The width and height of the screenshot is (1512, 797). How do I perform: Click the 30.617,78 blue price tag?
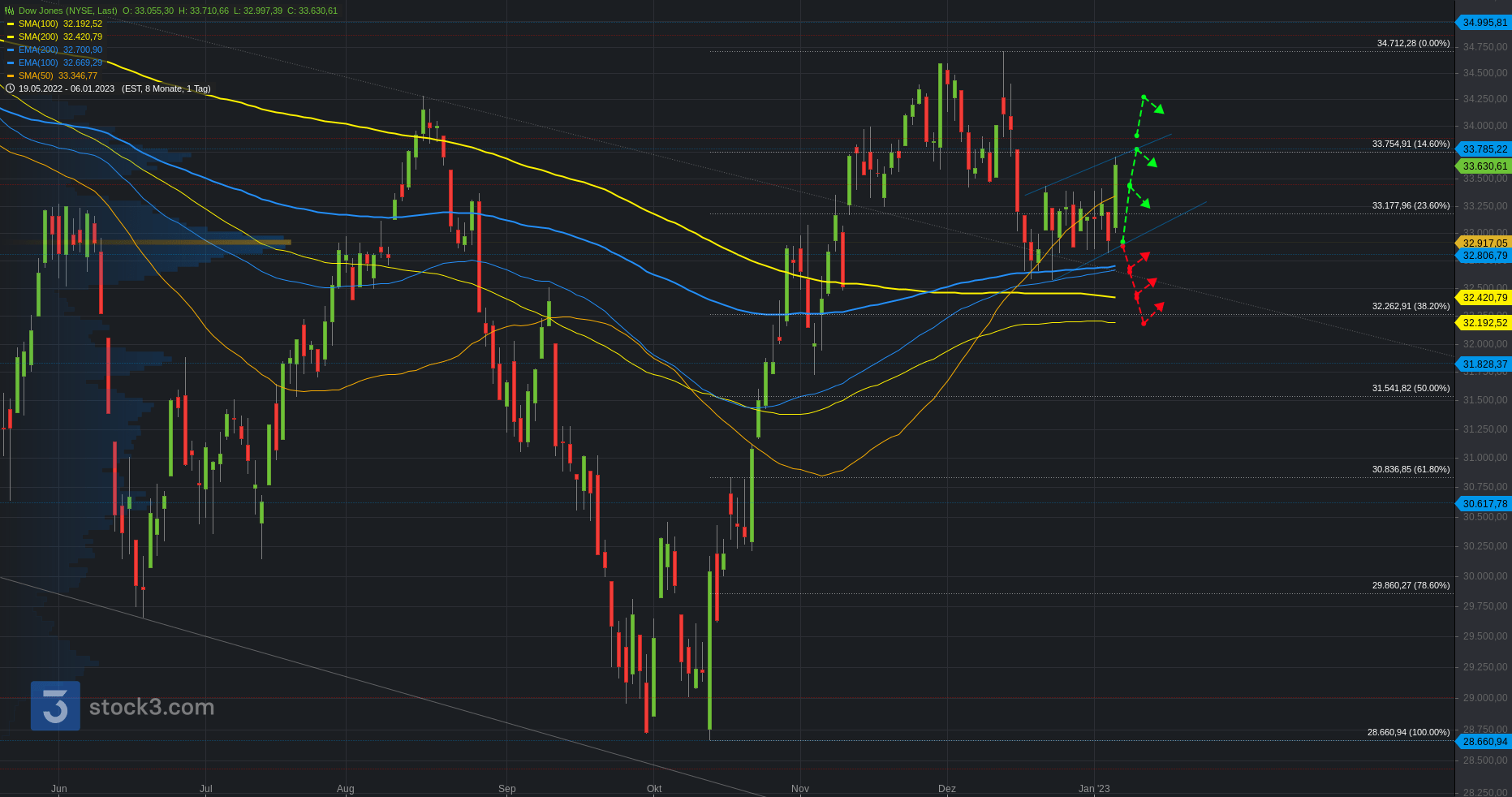1484,504
